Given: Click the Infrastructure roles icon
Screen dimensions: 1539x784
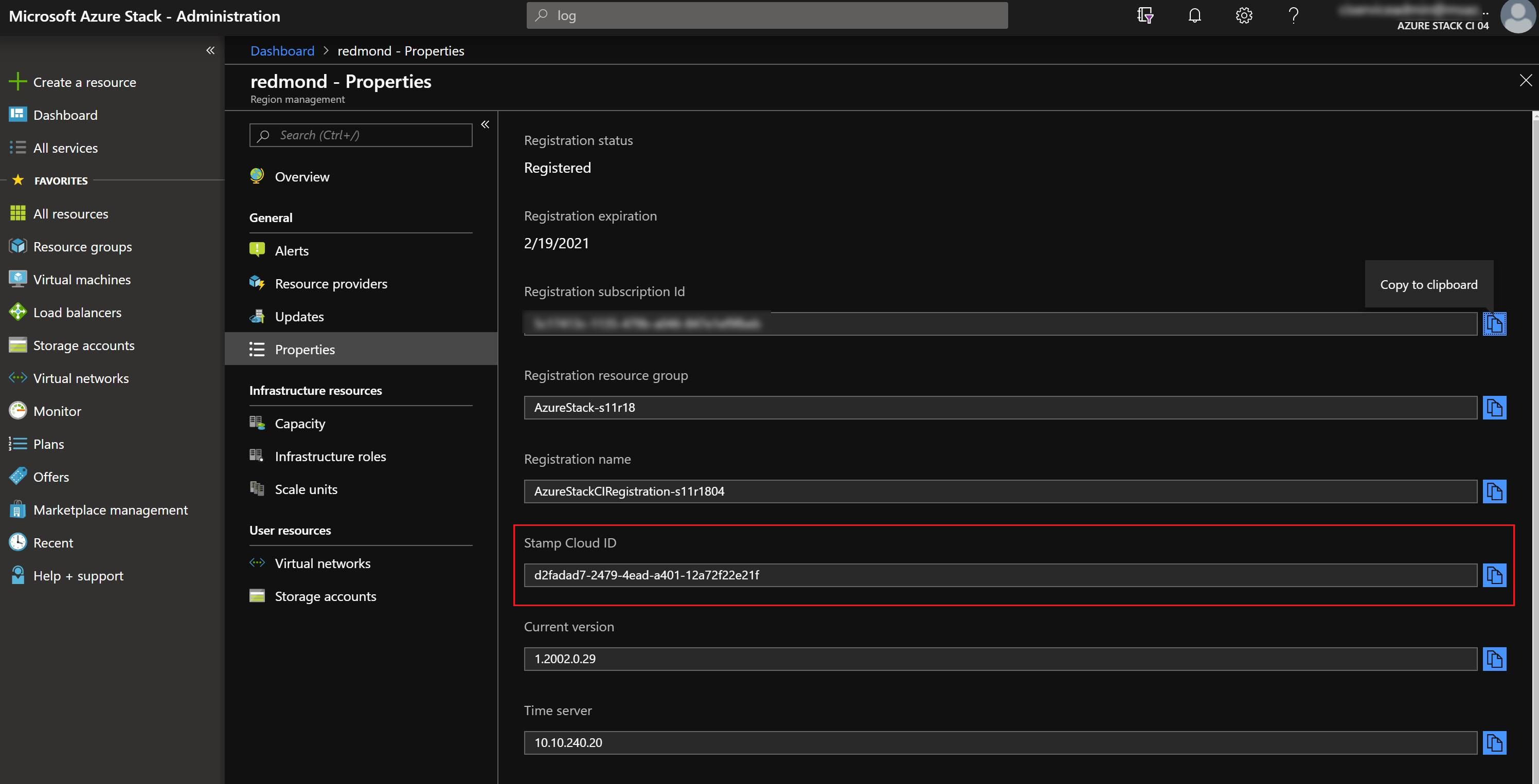Looking at the screenshot, I should pyautogui.click(x=258, y=455).
